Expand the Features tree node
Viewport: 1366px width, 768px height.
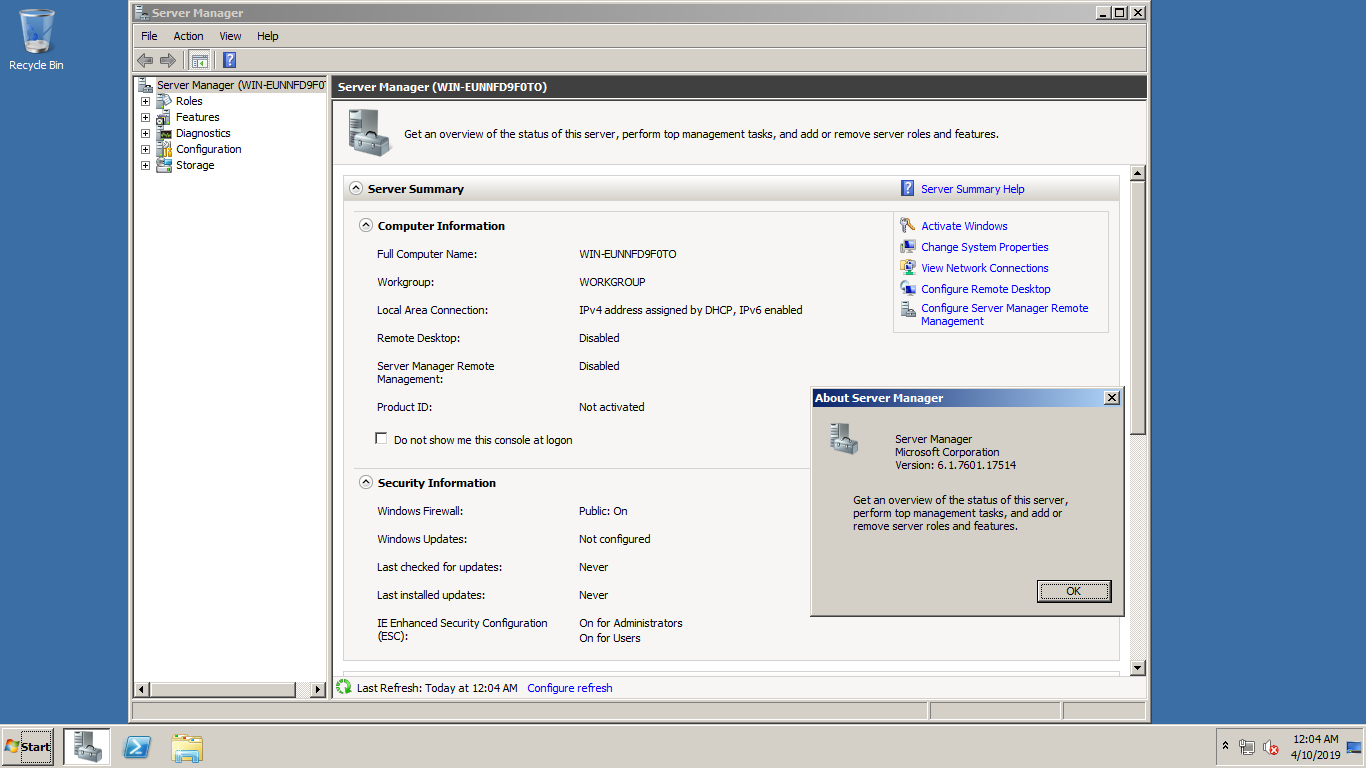tap(145, 117)
